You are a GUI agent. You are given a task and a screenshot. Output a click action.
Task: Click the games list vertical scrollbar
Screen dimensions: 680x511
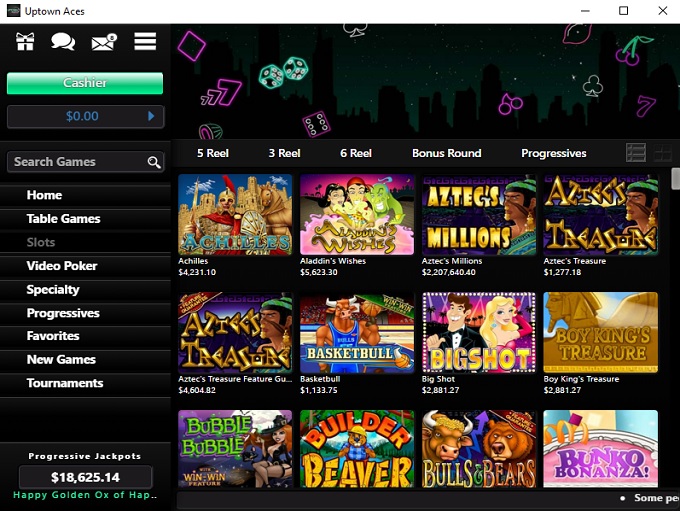tap(676, 179)
